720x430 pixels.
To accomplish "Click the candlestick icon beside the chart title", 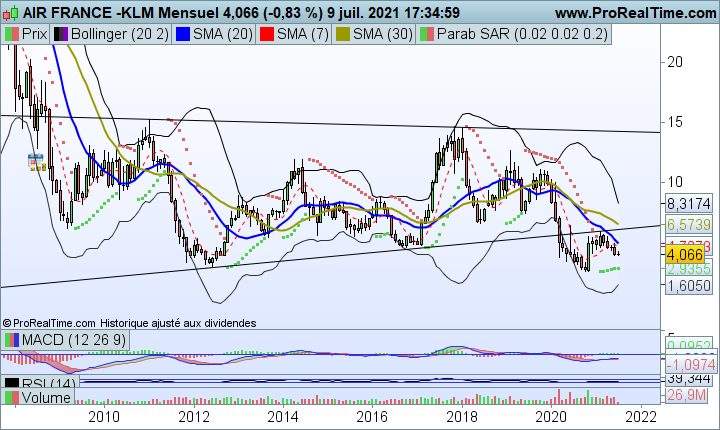I will point(11,13).
